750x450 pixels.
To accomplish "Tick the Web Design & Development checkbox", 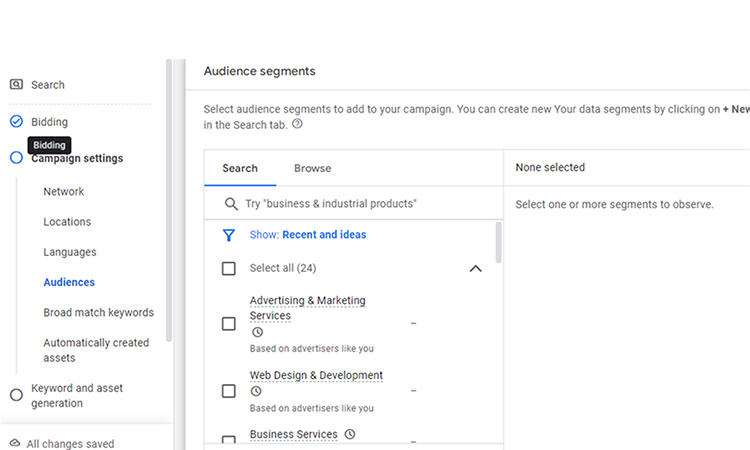I will 229,391.
